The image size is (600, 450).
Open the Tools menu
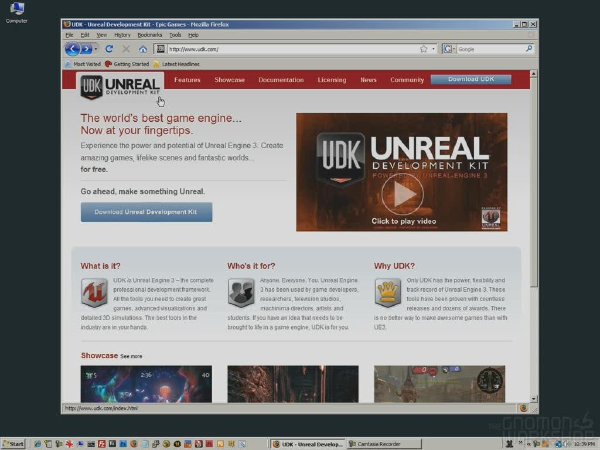175,35
